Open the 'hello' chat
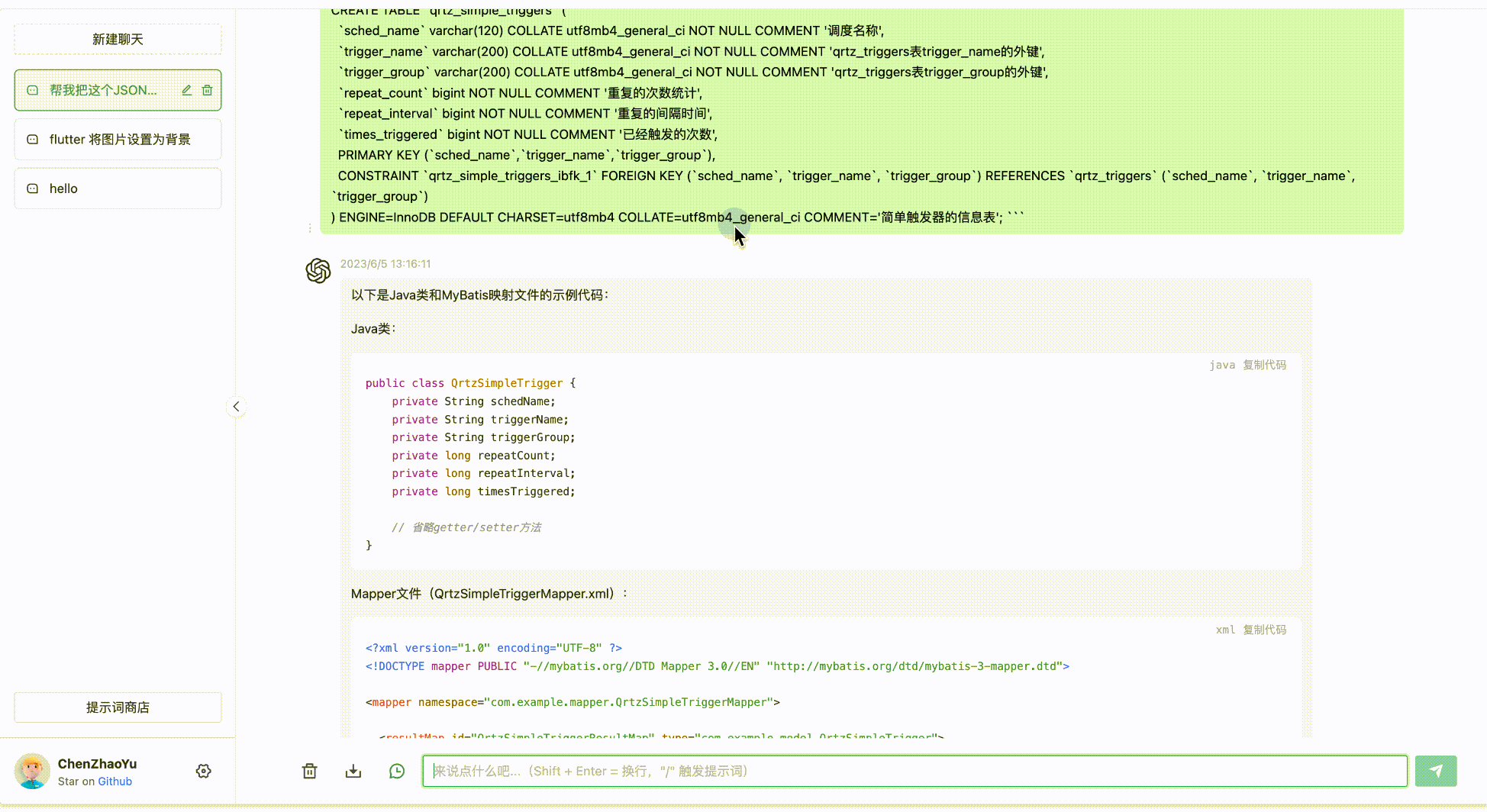 [x=118, y=188]
